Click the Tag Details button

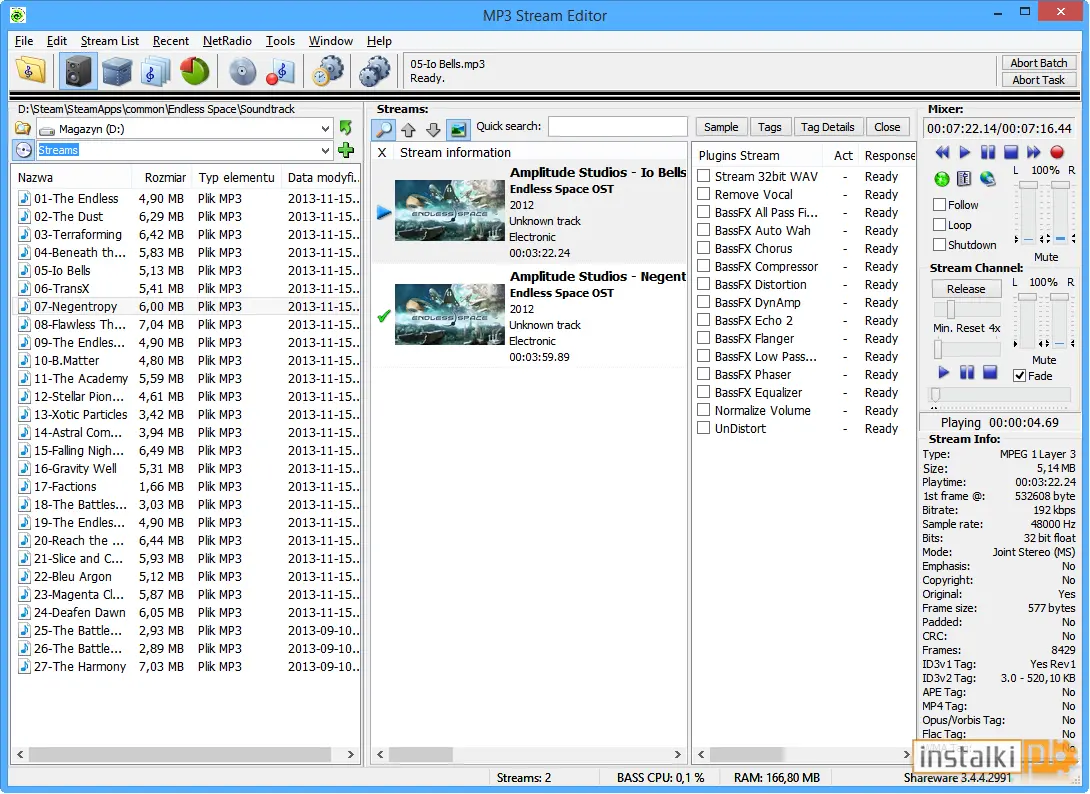point(827,127)
